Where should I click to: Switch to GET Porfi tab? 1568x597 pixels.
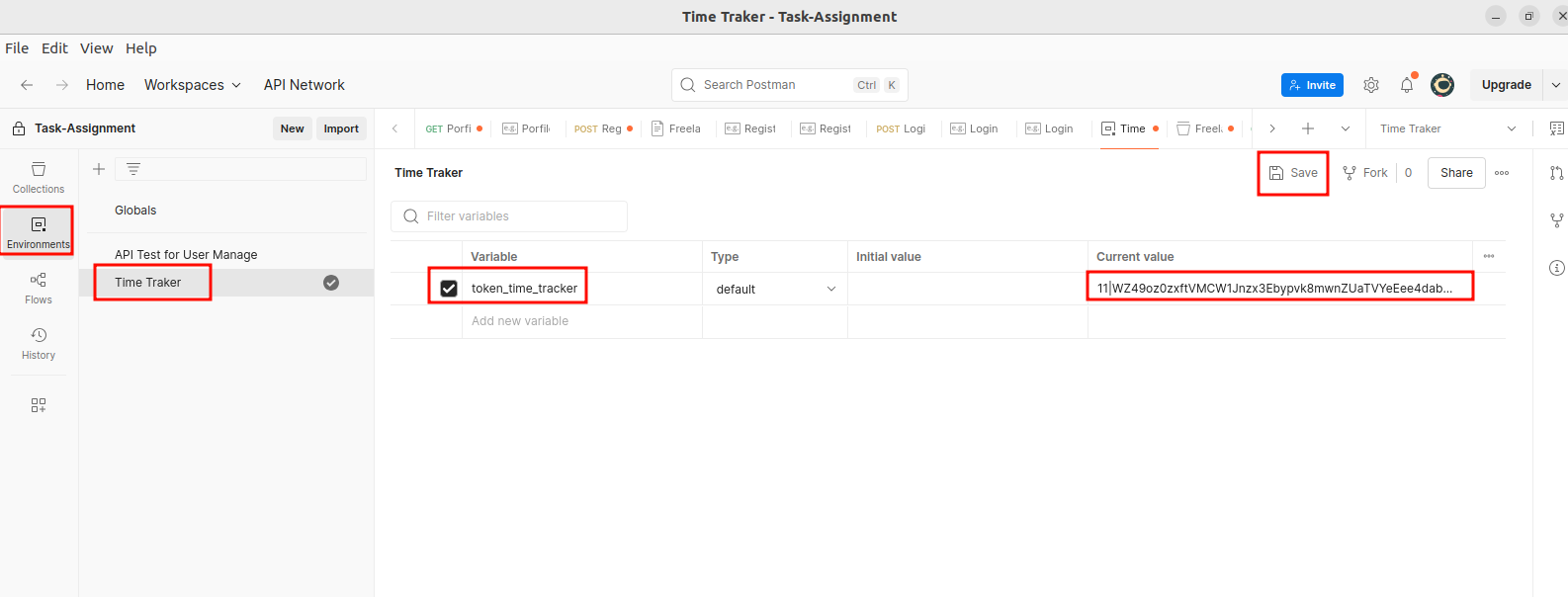coord(454,128)
